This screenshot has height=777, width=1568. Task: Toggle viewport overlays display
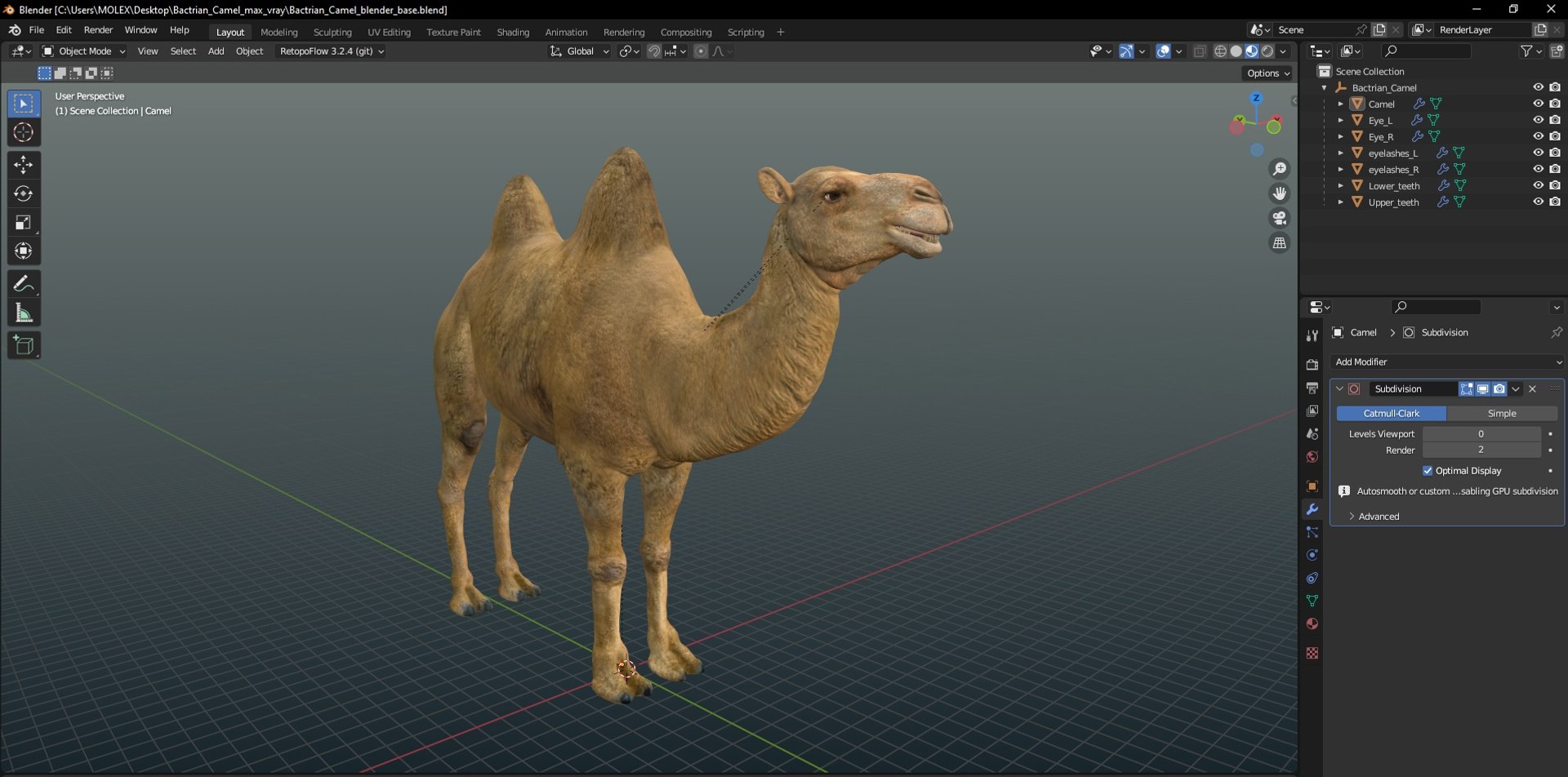(1164, 51)
